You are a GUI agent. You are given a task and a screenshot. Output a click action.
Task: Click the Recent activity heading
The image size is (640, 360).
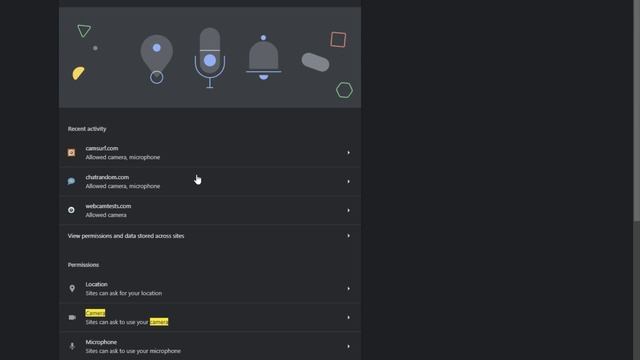[x=87, y=129]
